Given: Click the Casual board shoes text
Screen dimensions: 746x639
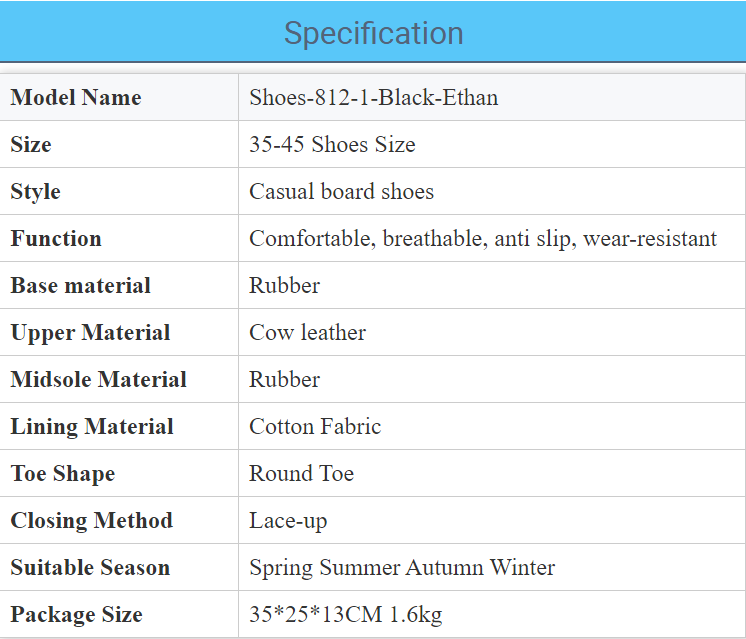Looking at the screenshot, I should point(342,191).
